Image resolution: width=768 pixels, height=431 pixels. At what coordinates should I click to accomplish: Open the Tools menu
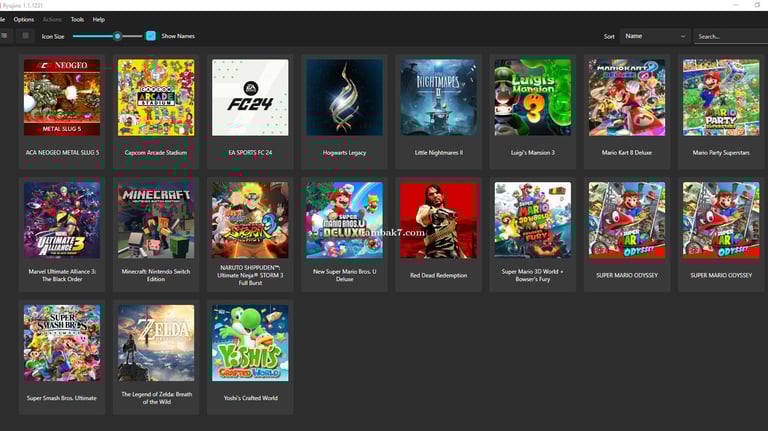[x=77, y=20]
